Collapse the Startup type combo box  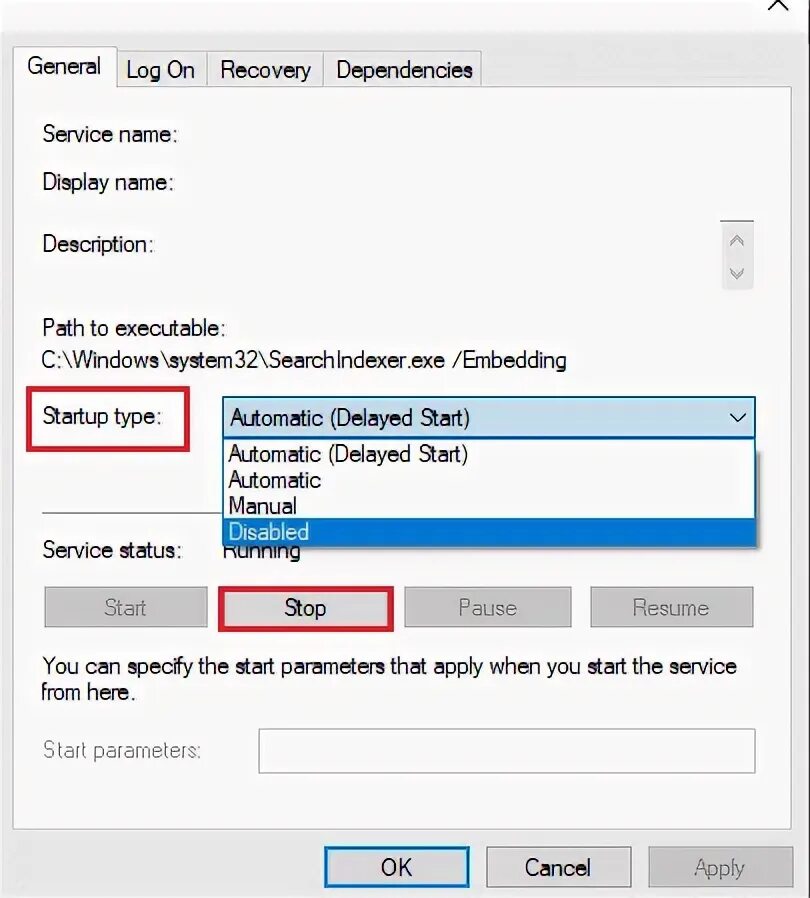pos(489,418)
